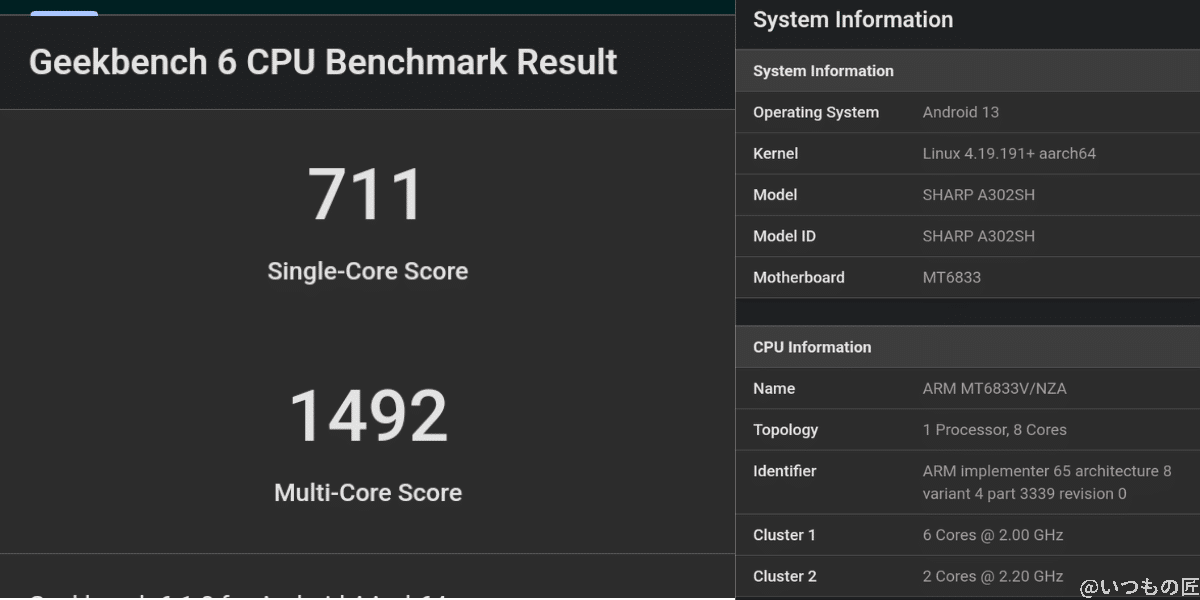Select Cluster 1 showing 6 Cores @ 2.00 GHz

point(992,535)
